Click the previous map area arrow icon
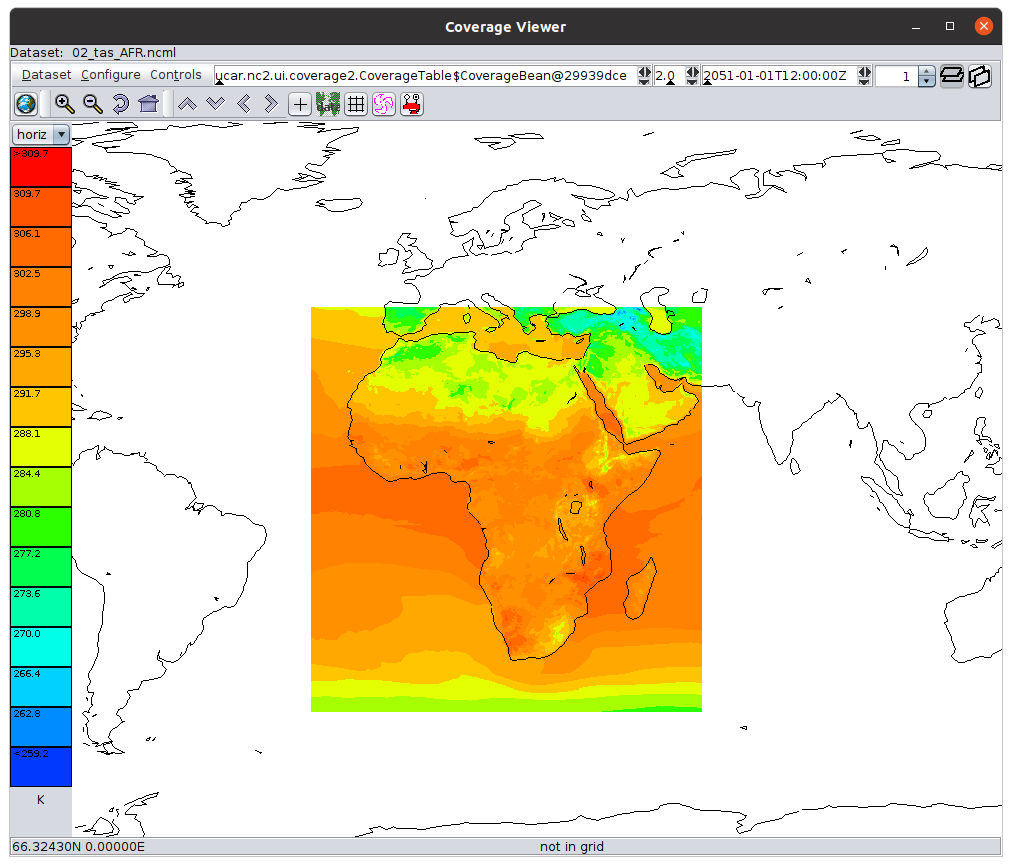 [x=120, y=104]
